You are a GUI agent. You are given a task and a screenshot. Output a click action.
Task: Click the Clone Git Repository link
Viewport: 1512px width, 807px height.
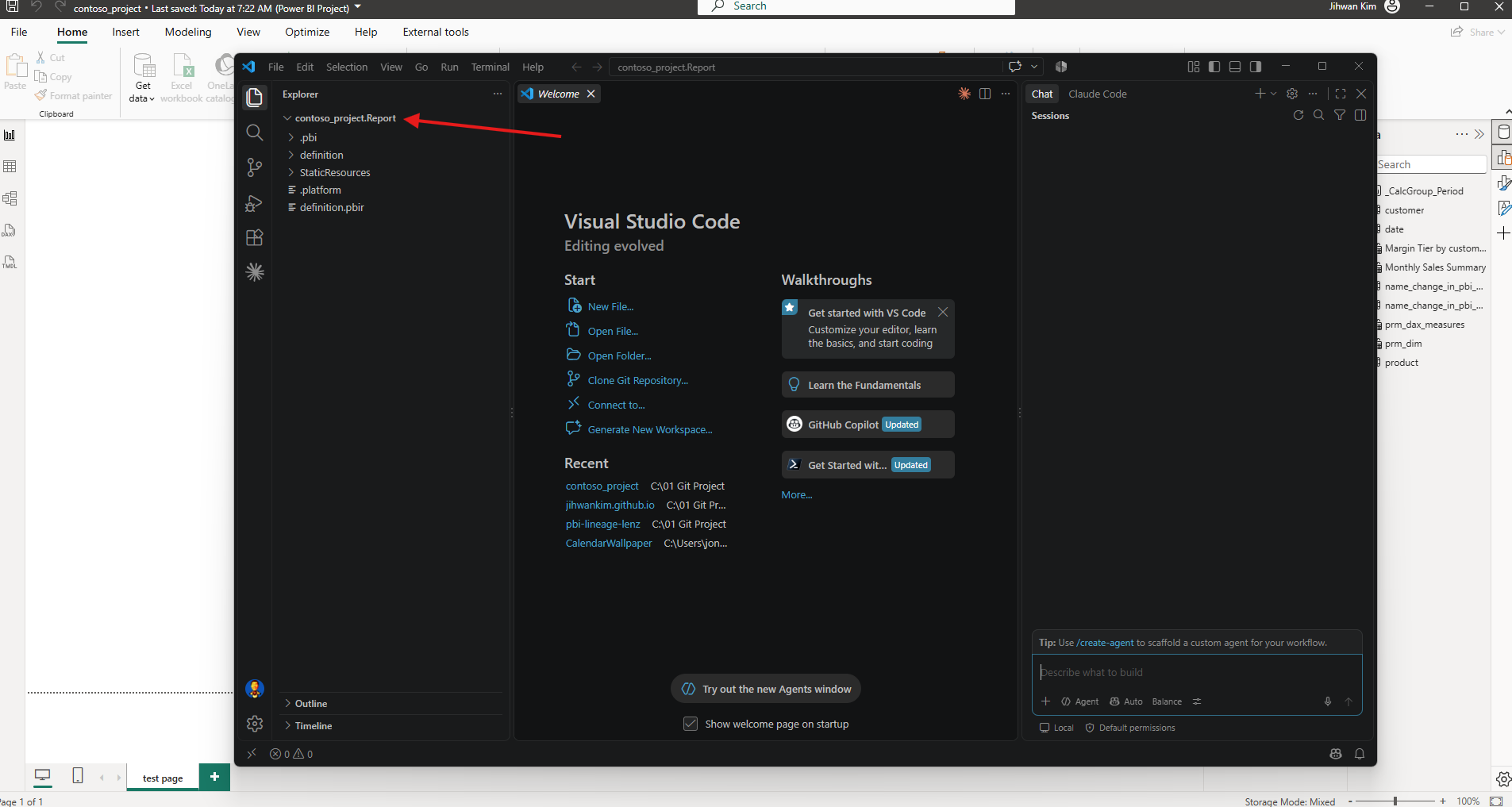[x=637, y=381]
